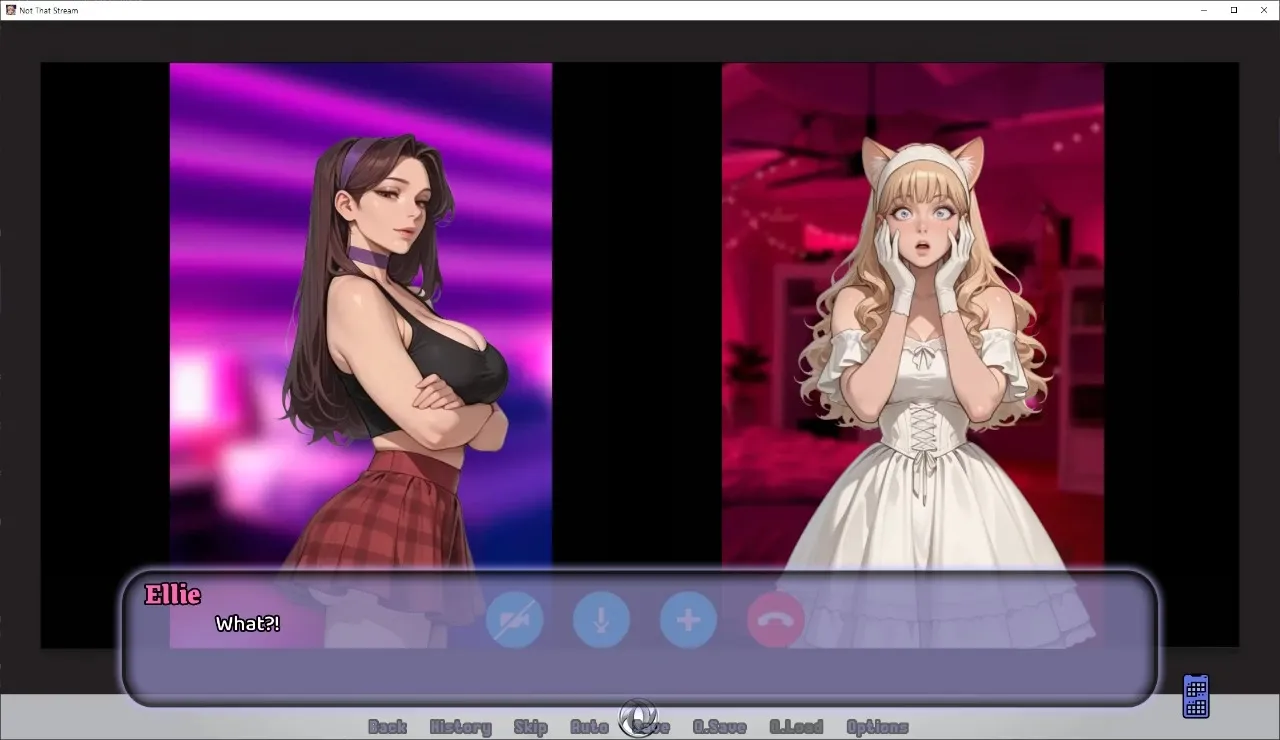Open the Save menu
Screen dimensions: 1280x740
click(651, 727)
